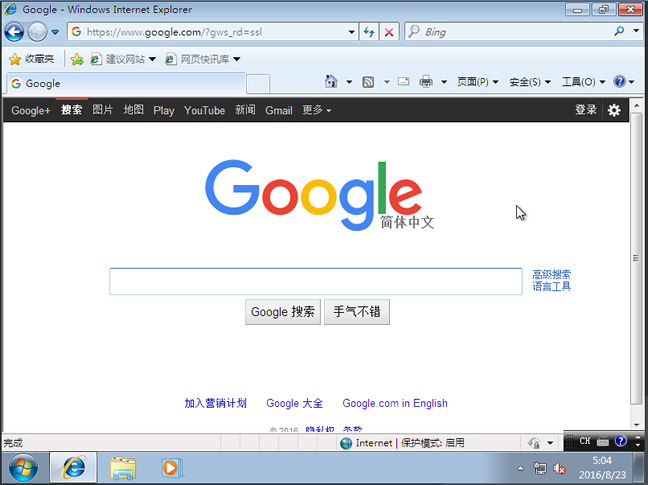Click the Read mail icon
648x485 pixels.
pyautogui.click(x=404, y=82)
